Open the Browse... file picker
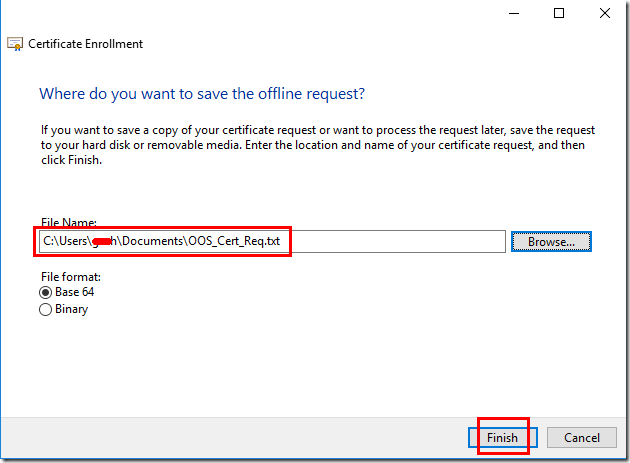Screen dimensions: 630x463 point(551,242)
